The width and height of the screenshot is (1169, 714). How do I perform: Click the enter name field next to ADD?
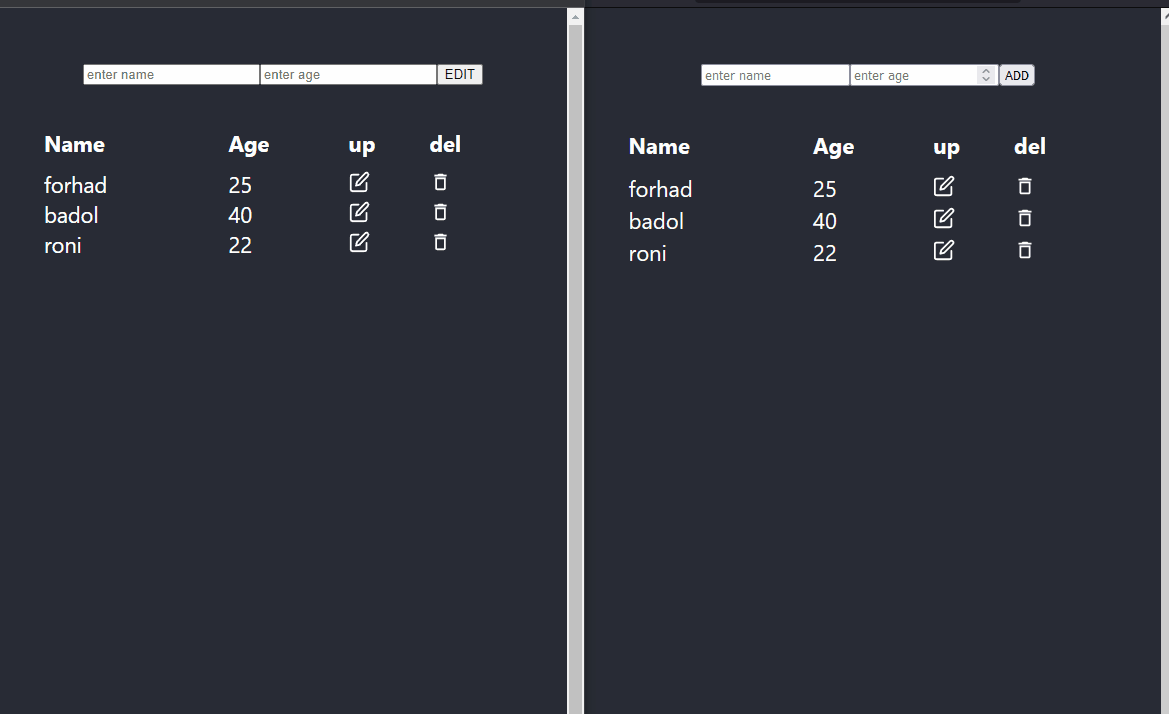tap(774, 74)
